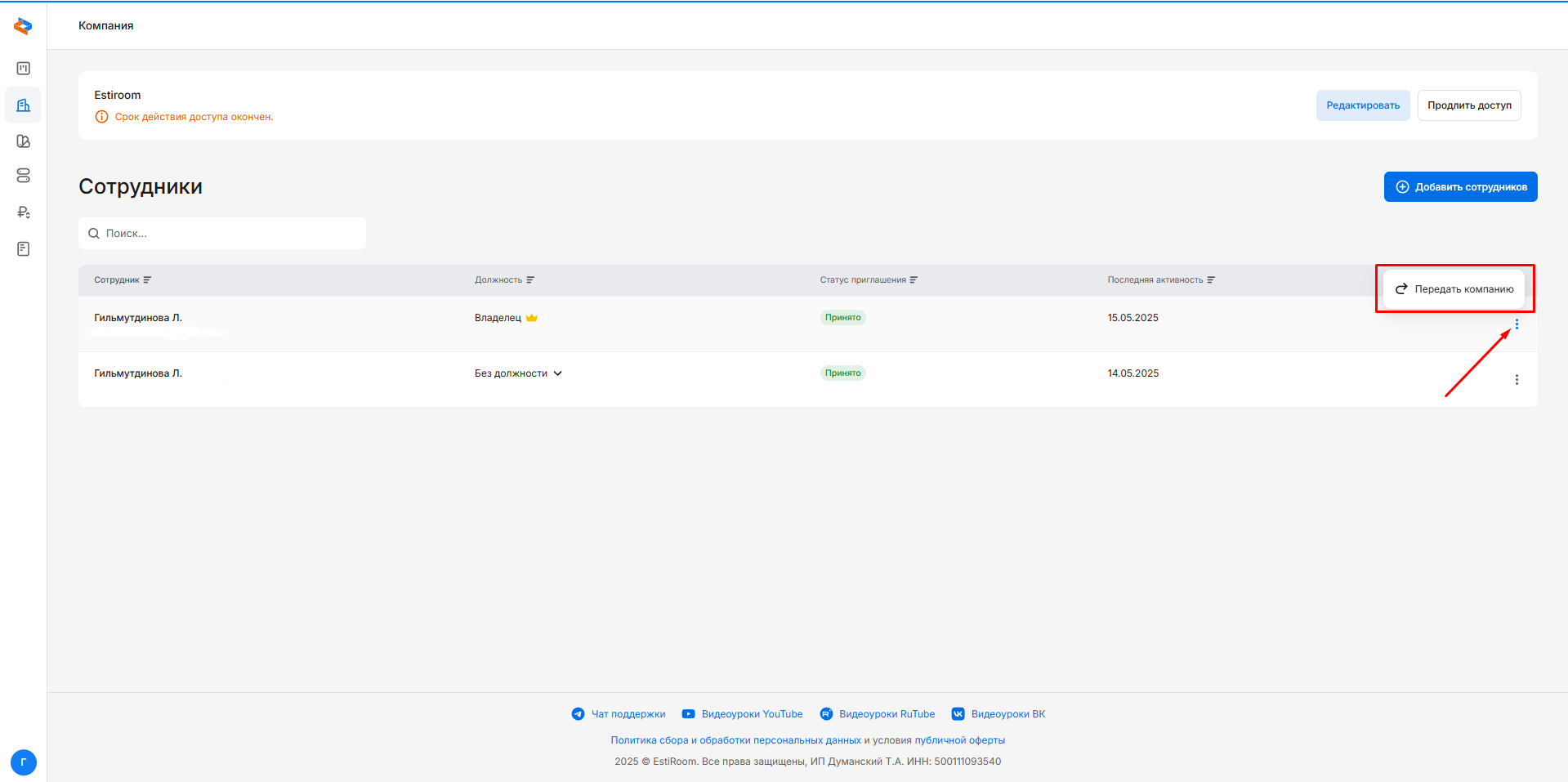
Task: Open three-dot menu for the owner row
Action: 1517,324
